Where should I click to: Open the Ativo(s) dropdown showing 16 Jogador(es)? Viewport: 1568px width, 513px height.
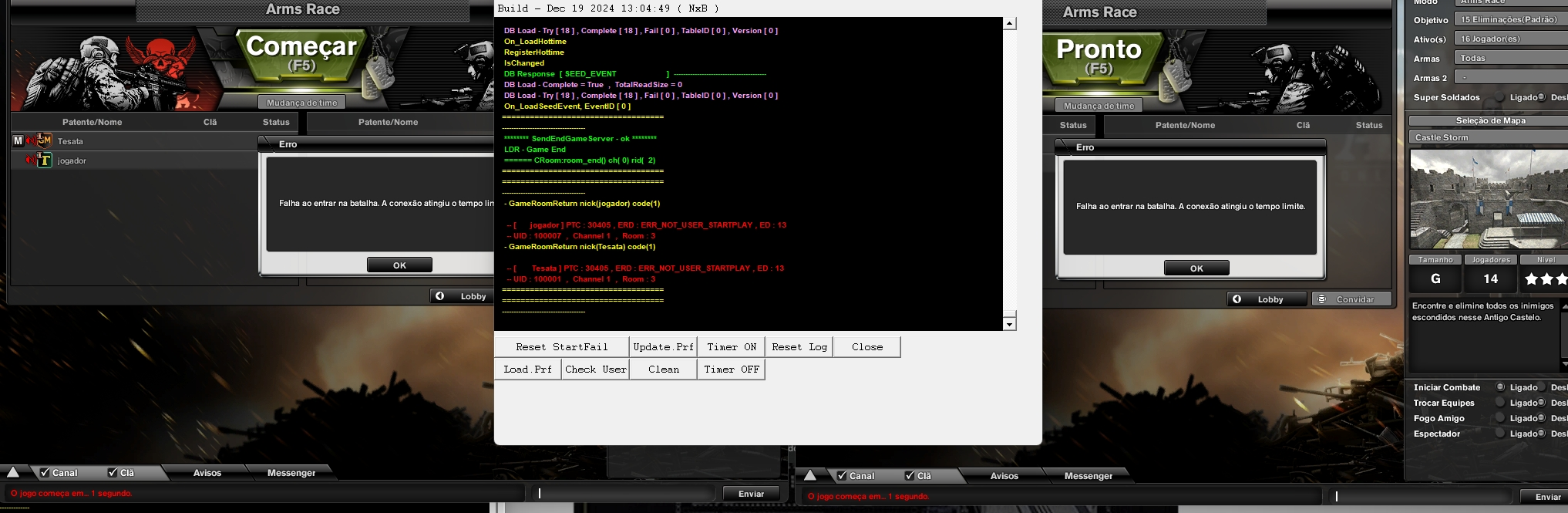click(1511, 39)
